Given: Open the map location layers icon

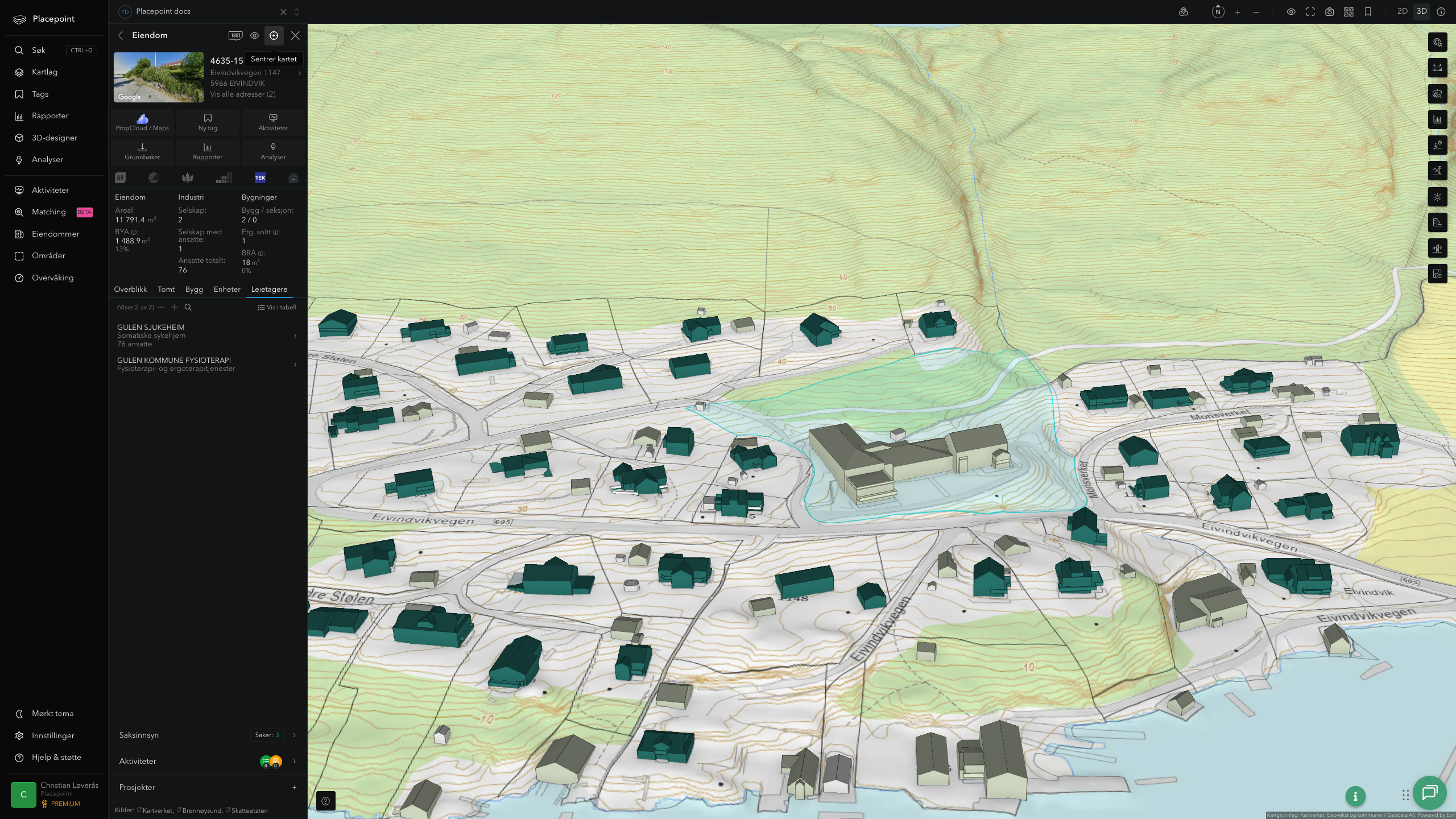Looking at the screenshot, I should click(x=1184, y=11).
